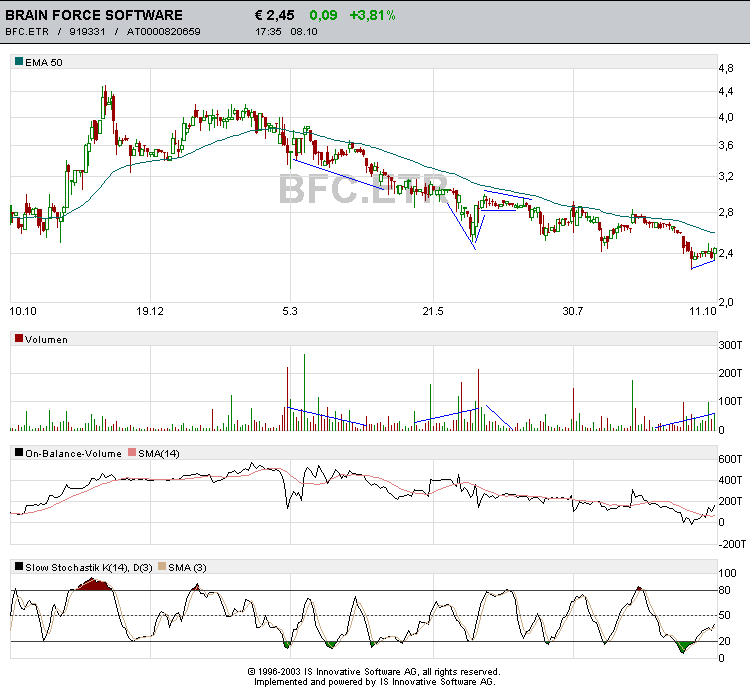Click the BFC.ETR ticker symbol in header
Screen dimensions: 750x687
tap(26, 32)
